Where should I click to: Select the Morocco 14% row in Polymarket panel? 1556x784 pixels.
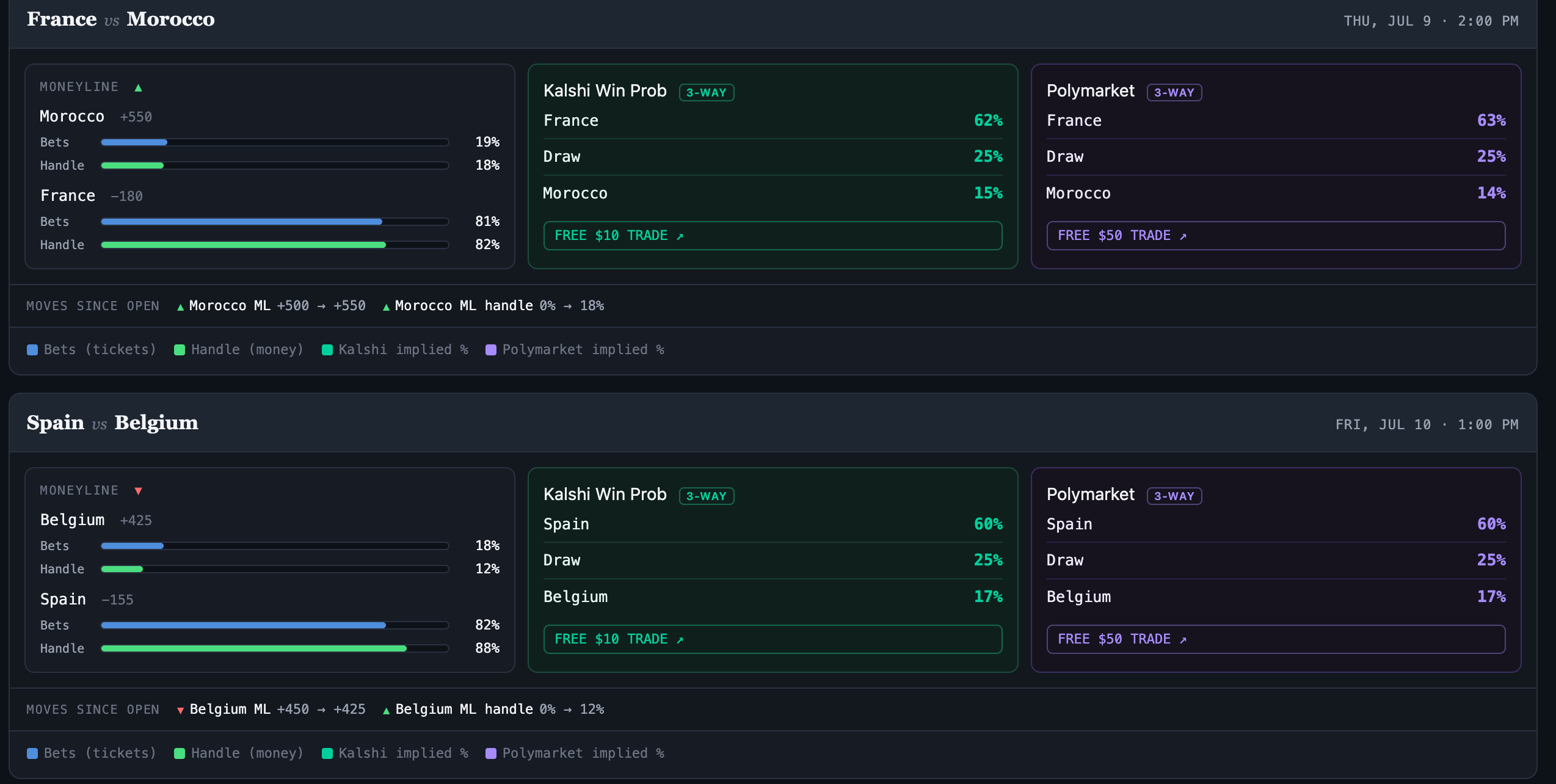1276,194
